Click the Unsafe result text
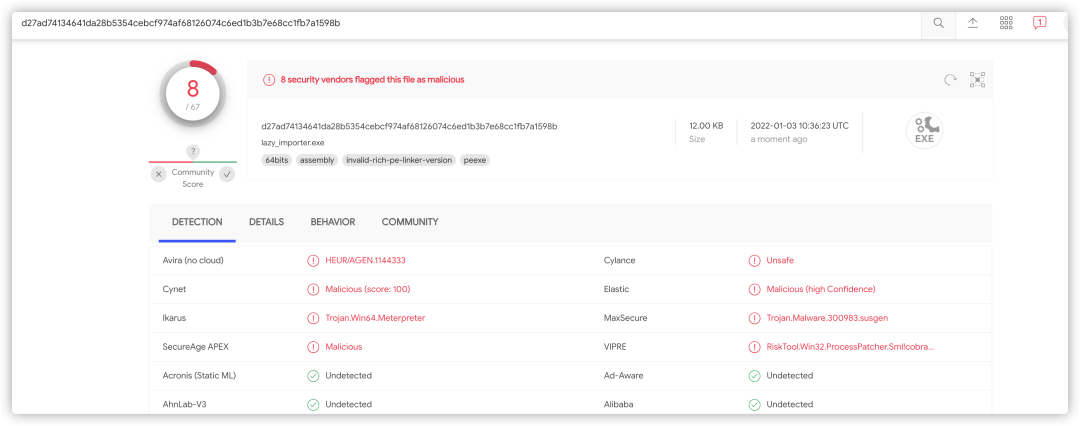 click(780, 261)
